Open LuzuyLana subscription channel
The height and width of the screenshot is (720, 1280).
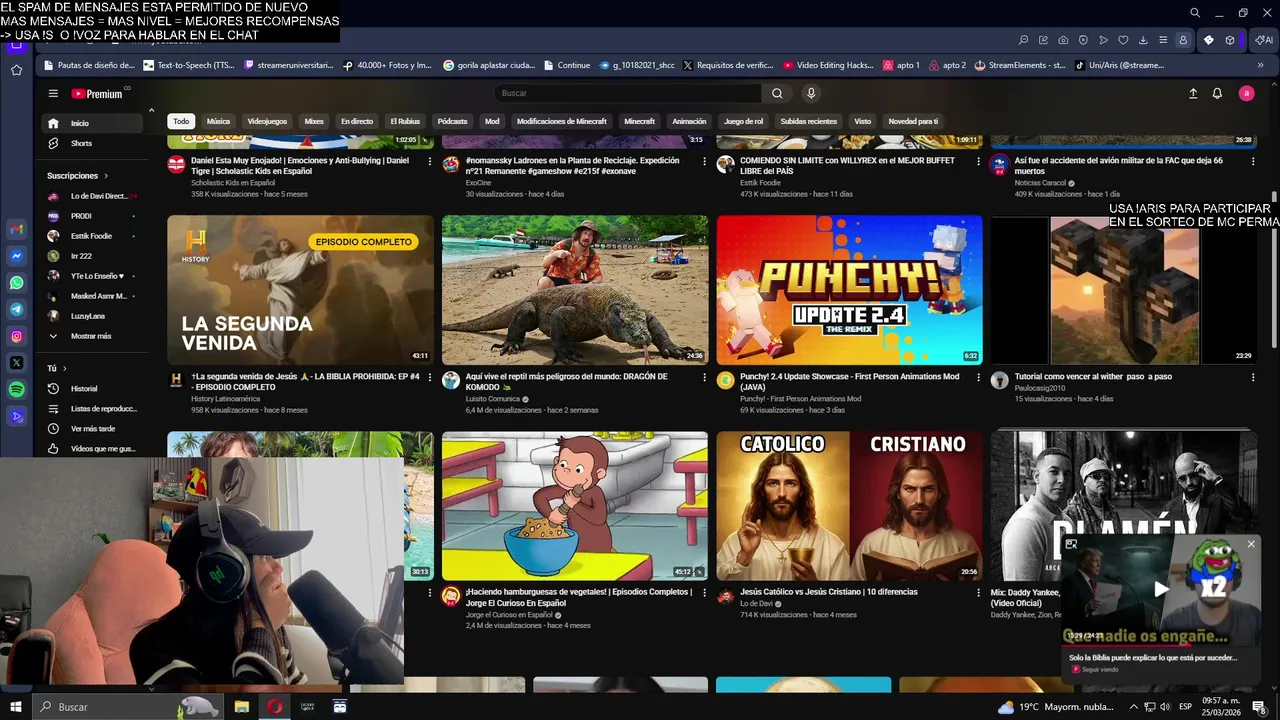[x=91, y=316]
